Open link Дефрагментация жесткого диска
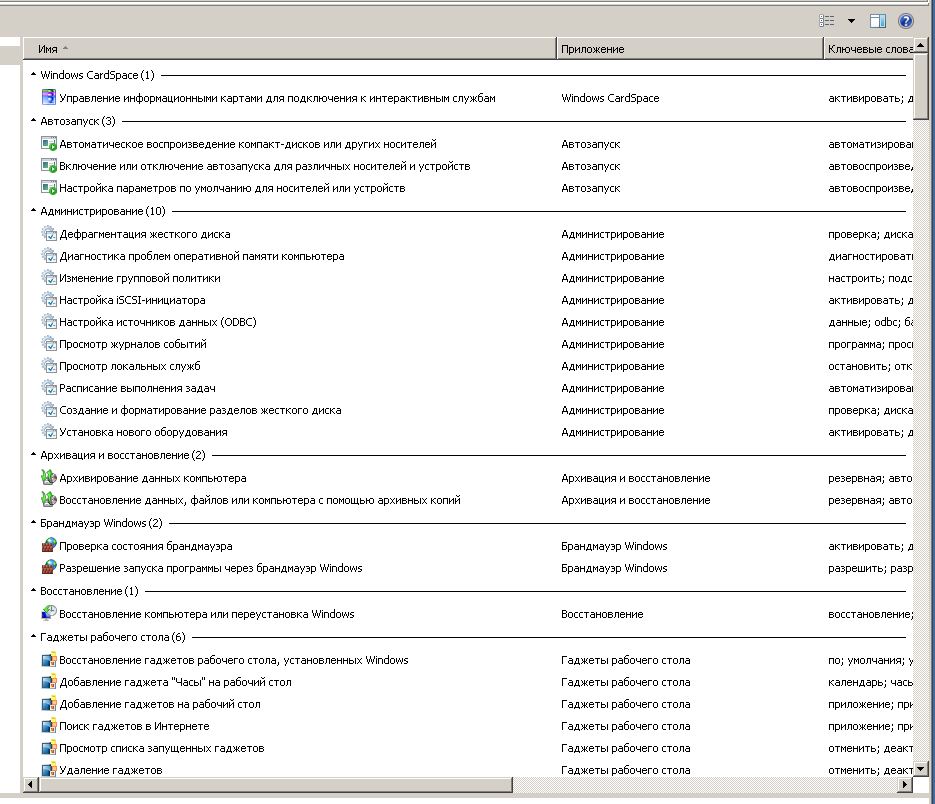The image size is (935, 804). (145, 234)
